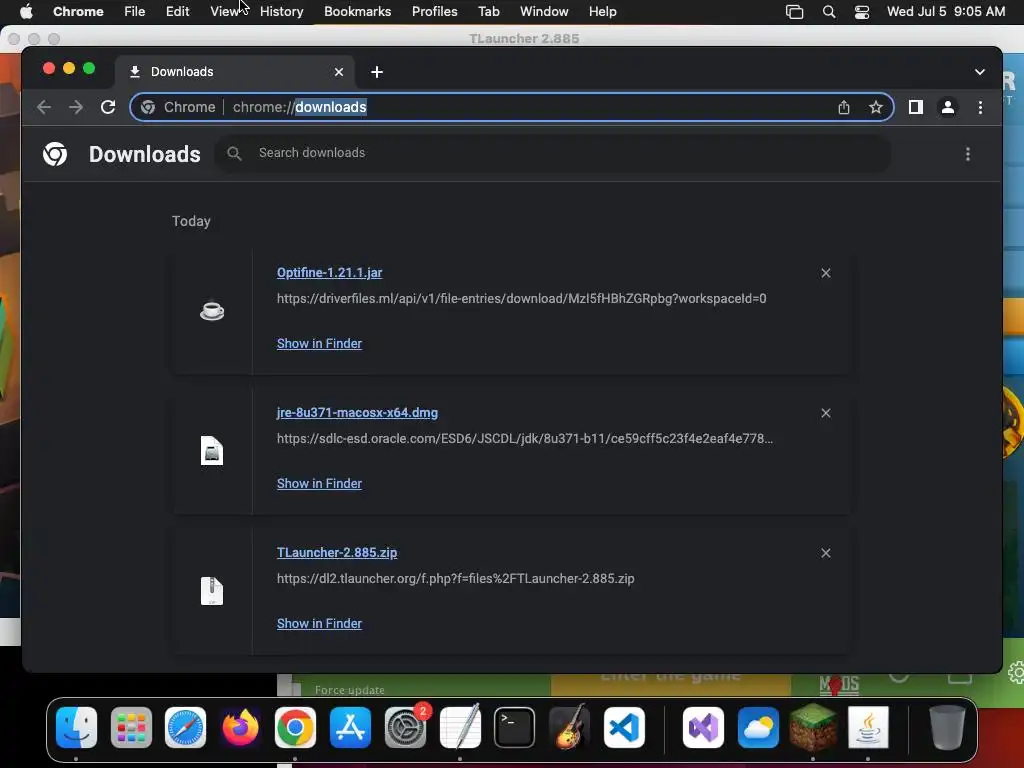Open App Store from the Dock
This screenshot has height=768, width=1024.
tap(350, 727)
